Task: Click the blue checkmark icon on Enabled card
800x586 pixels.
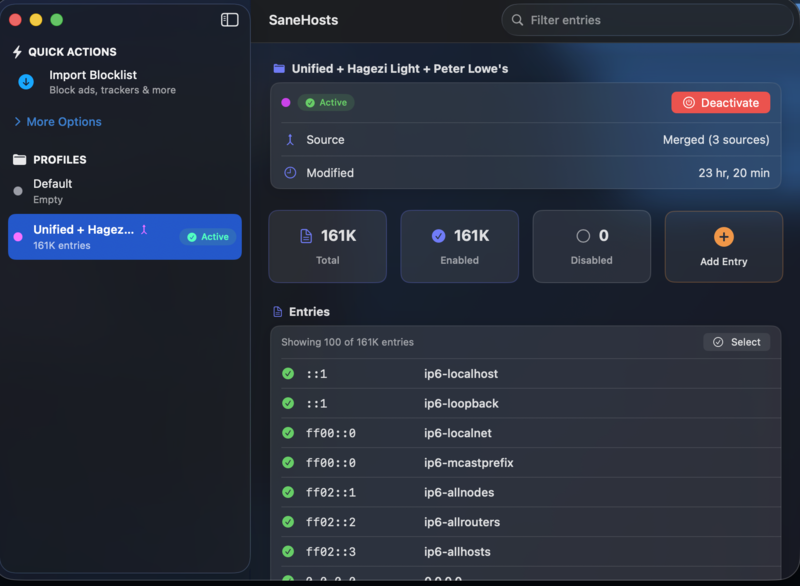Action: [439, 236]
